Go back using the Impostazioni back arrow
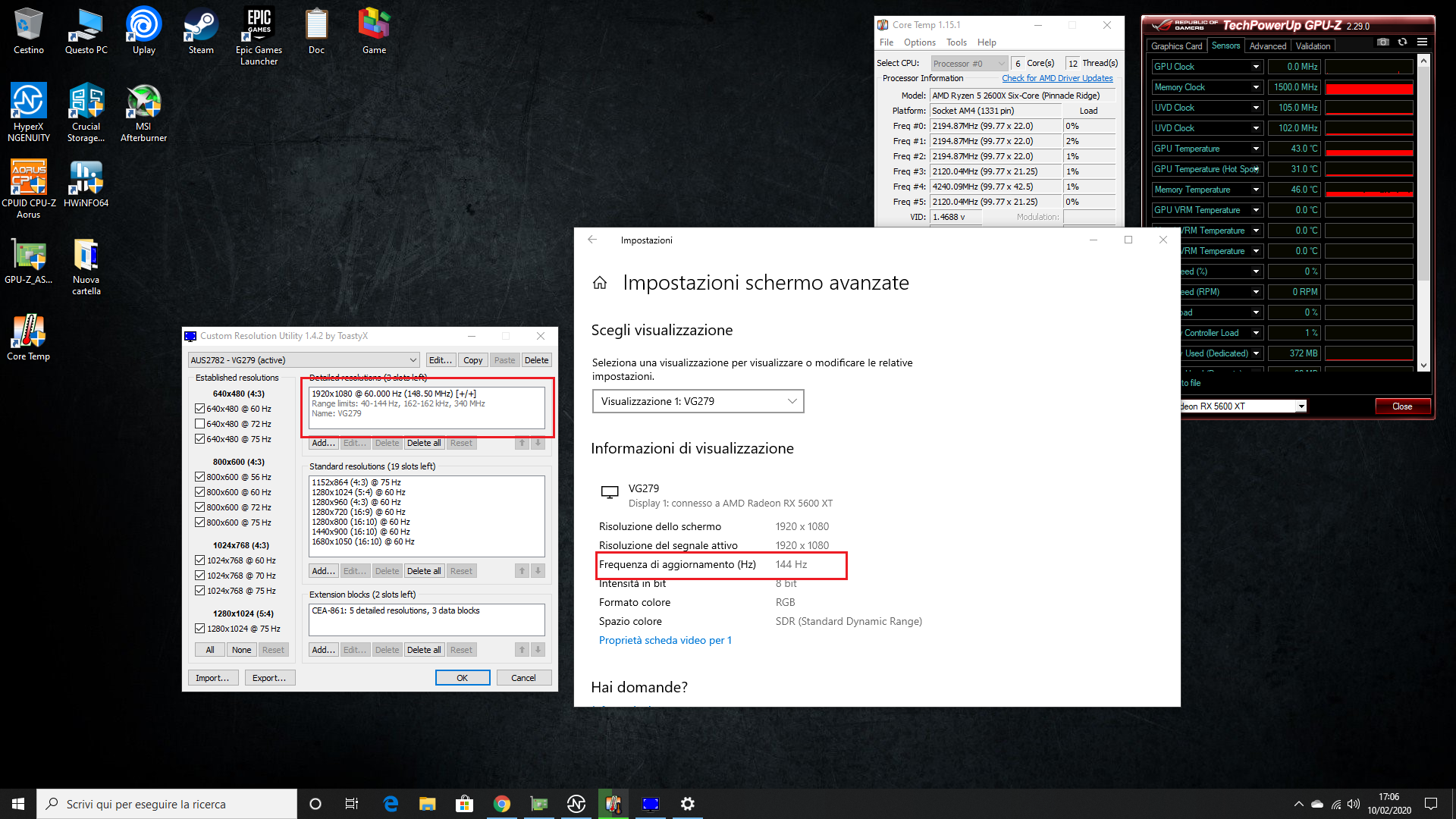 pyautogui.click(x=592, y=240)
